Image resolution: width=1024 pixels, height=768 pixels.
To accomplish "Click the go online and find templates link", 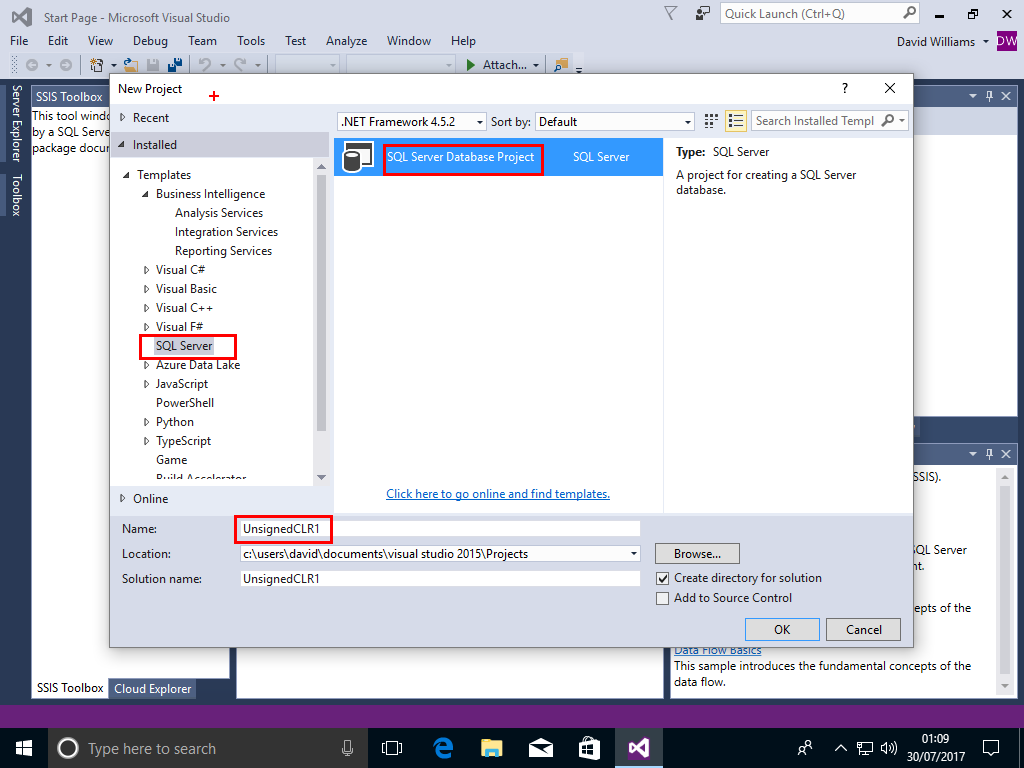I will 498,494.
